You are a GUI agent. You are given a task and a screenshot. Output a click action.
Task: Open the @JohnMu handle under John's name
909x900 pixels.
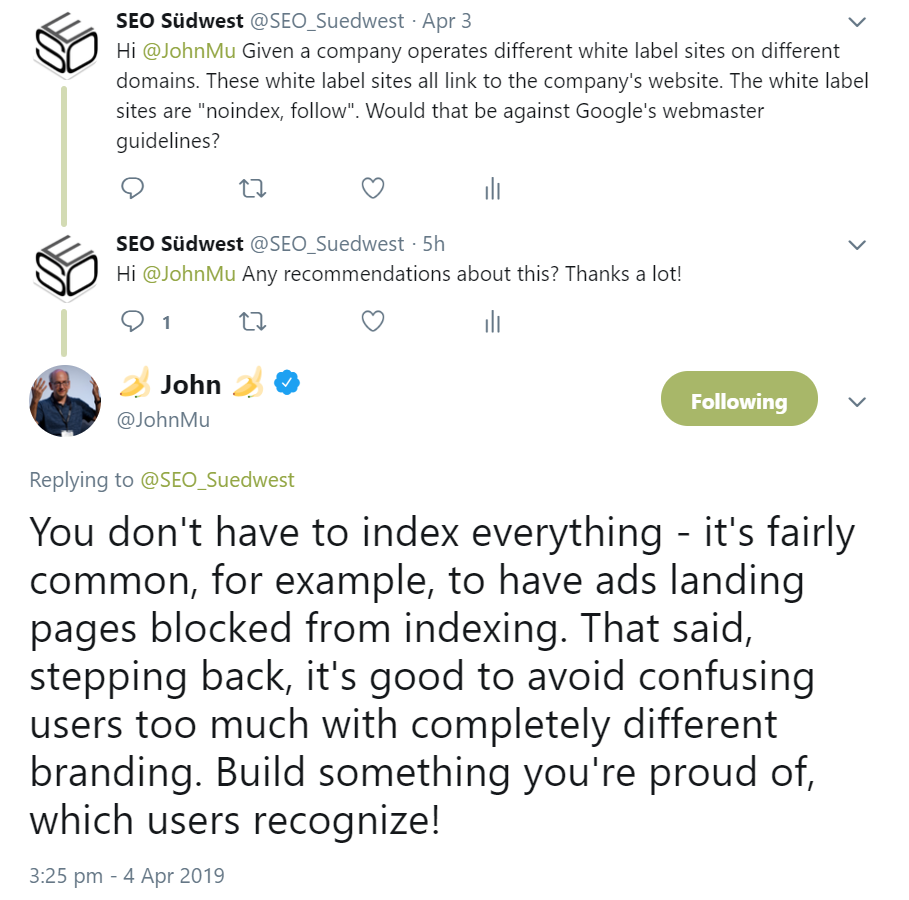click(x=163, y=420)
